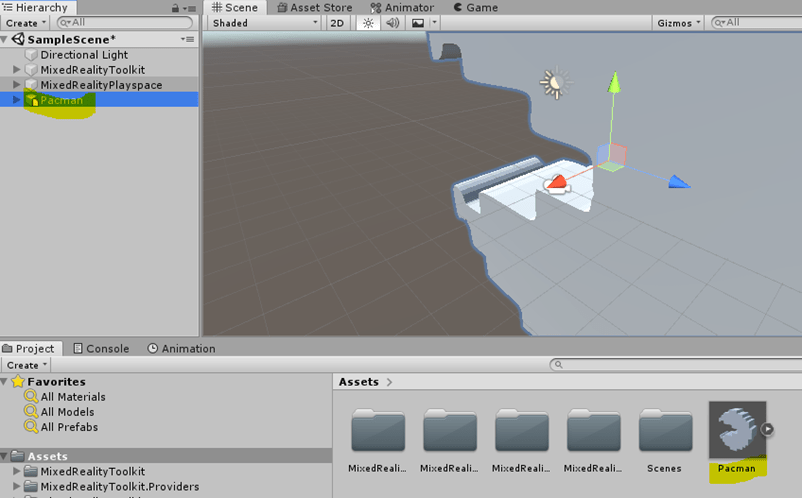The image size is (802, 498).
Task: Expand the MixedRealityToolkit hierarchy item
Action: (16, 70)
